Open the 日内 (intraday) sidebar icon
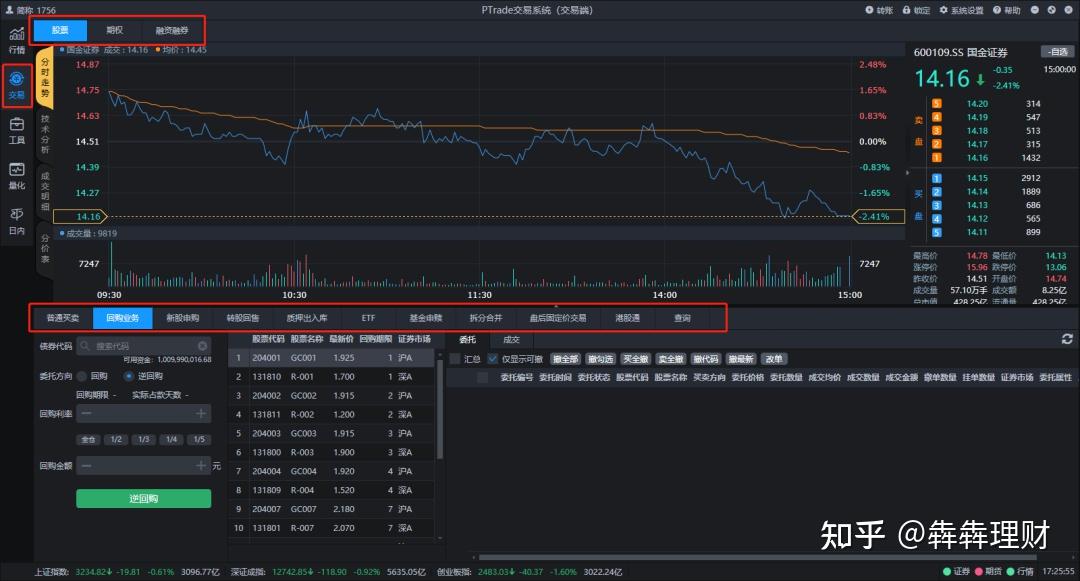1080x581 pixels. coord(16,217)
